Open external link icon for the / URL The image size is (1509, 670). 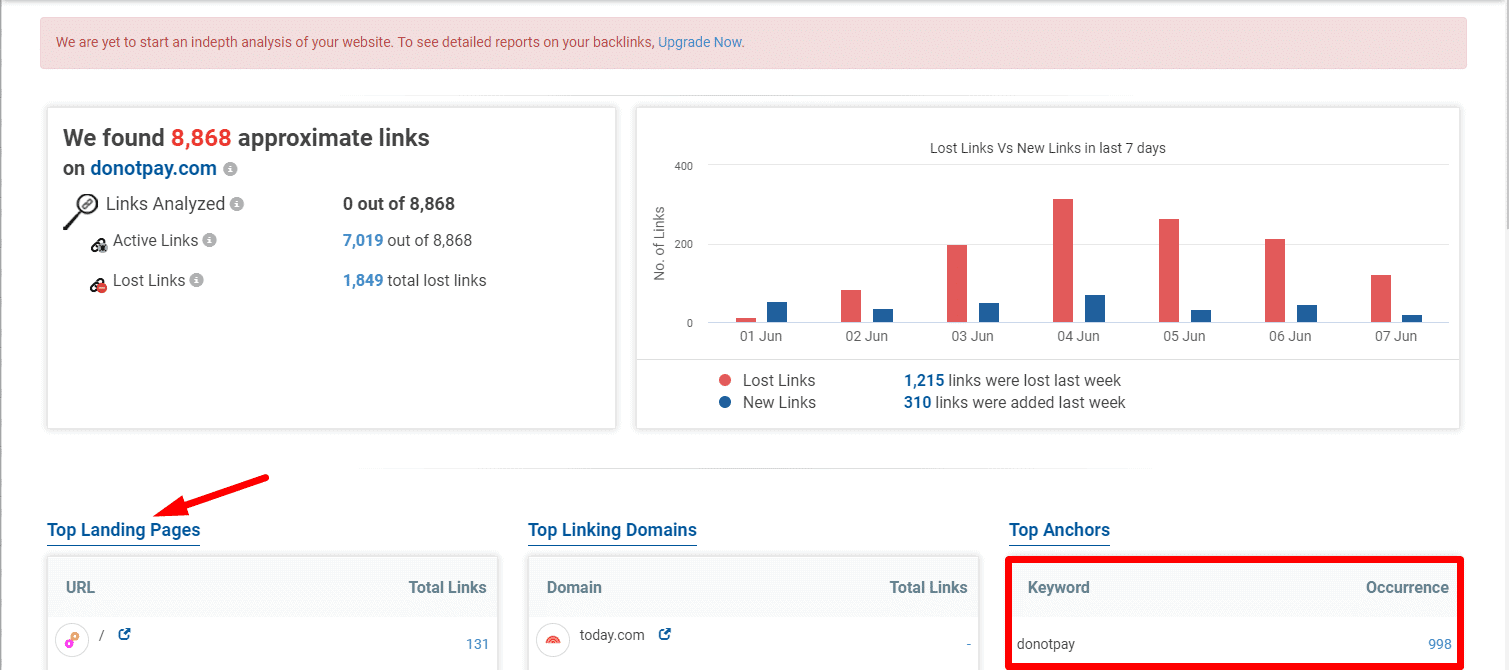[124, 634]
